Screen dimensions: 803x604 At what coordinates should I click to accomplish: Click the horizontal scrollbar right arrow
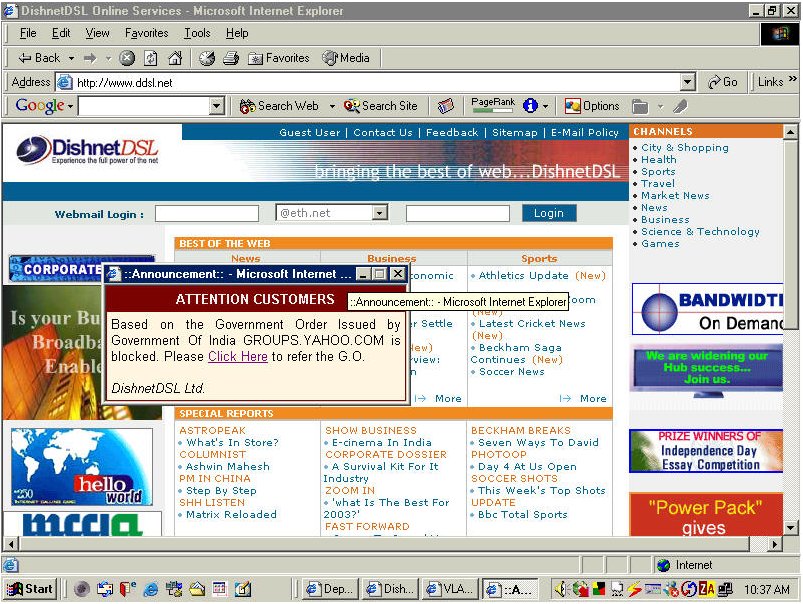click(775, 544)
